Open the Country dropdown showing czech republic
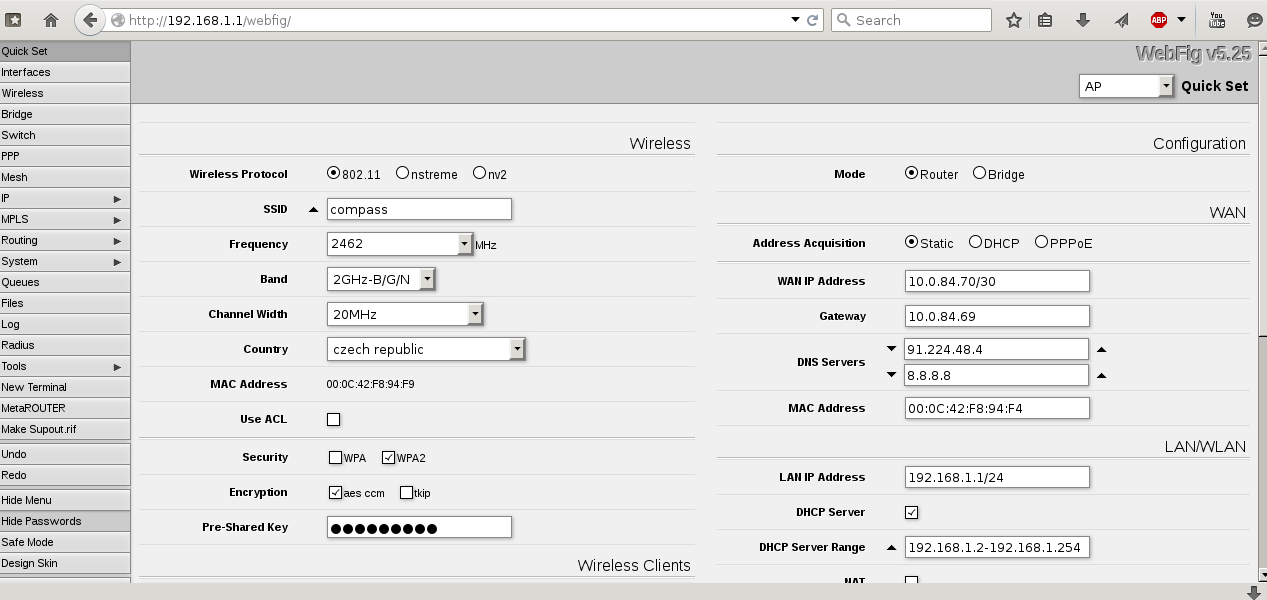The height and width of the screenshot is (600, 1267). pyautogui.click(x=516, y=349)
